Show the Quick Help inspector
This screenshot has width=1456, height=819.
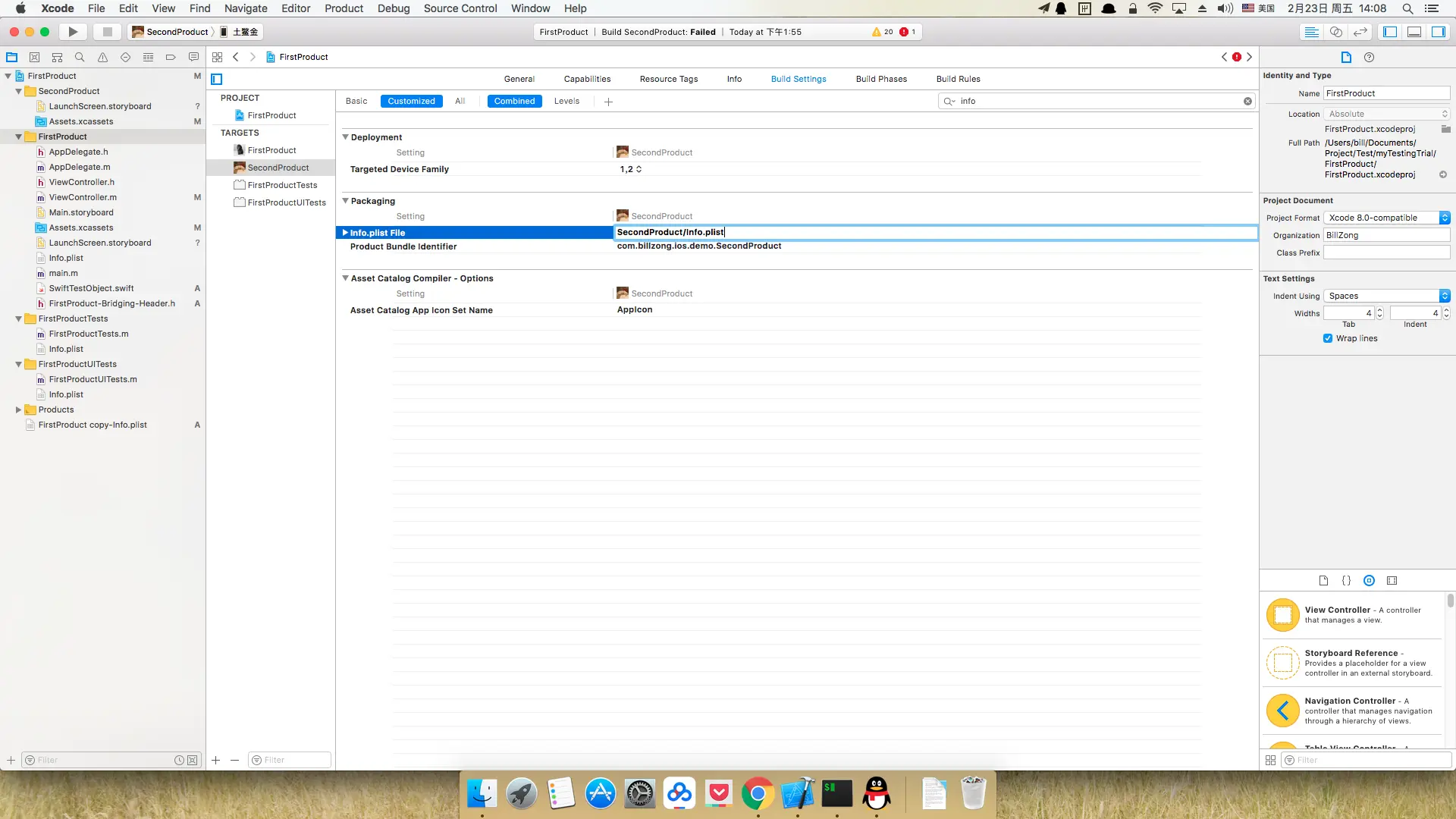click(x=1369, y=57)
